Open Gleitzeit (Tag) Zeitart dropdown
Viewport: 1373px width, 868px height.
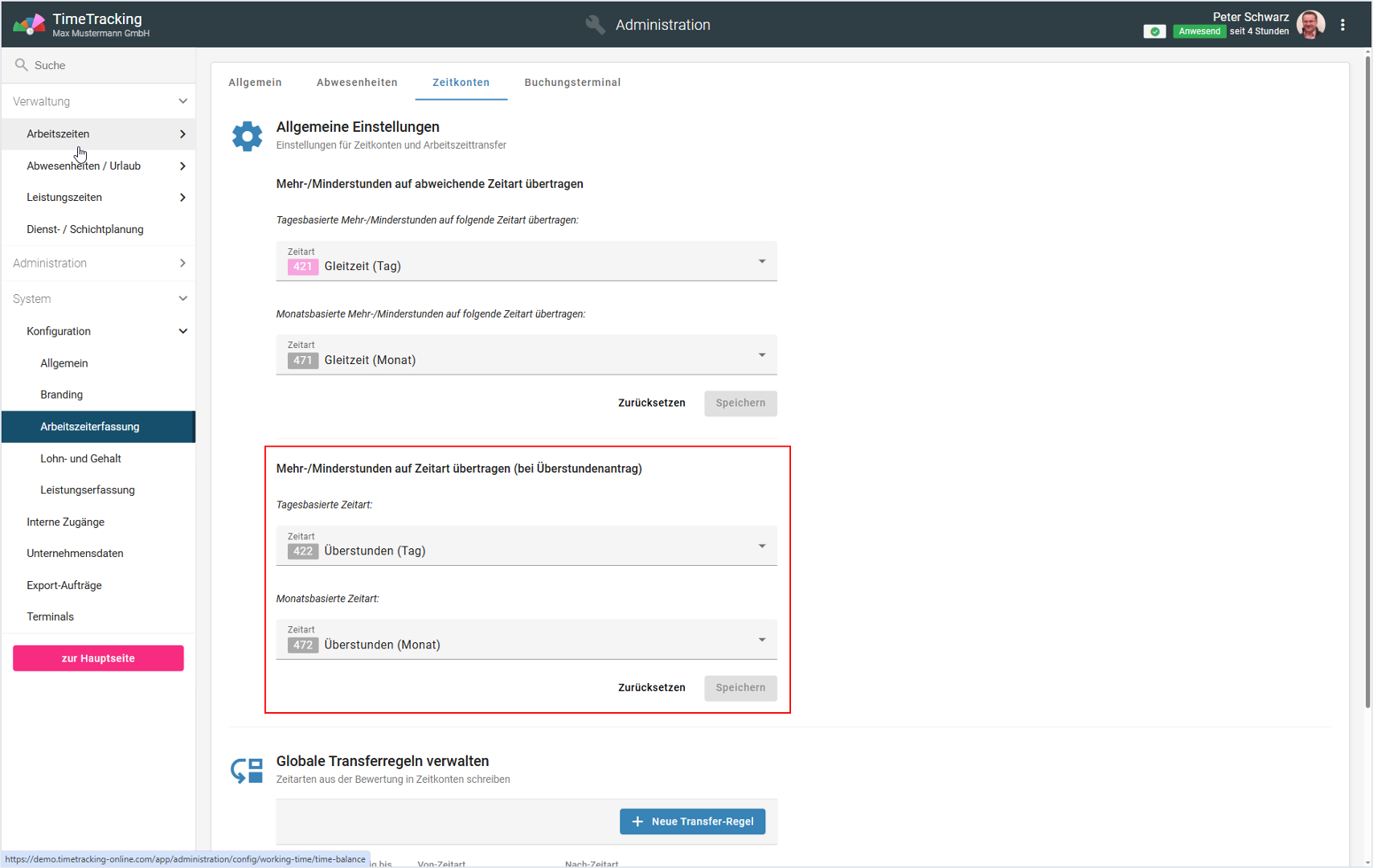pos(526,261)
